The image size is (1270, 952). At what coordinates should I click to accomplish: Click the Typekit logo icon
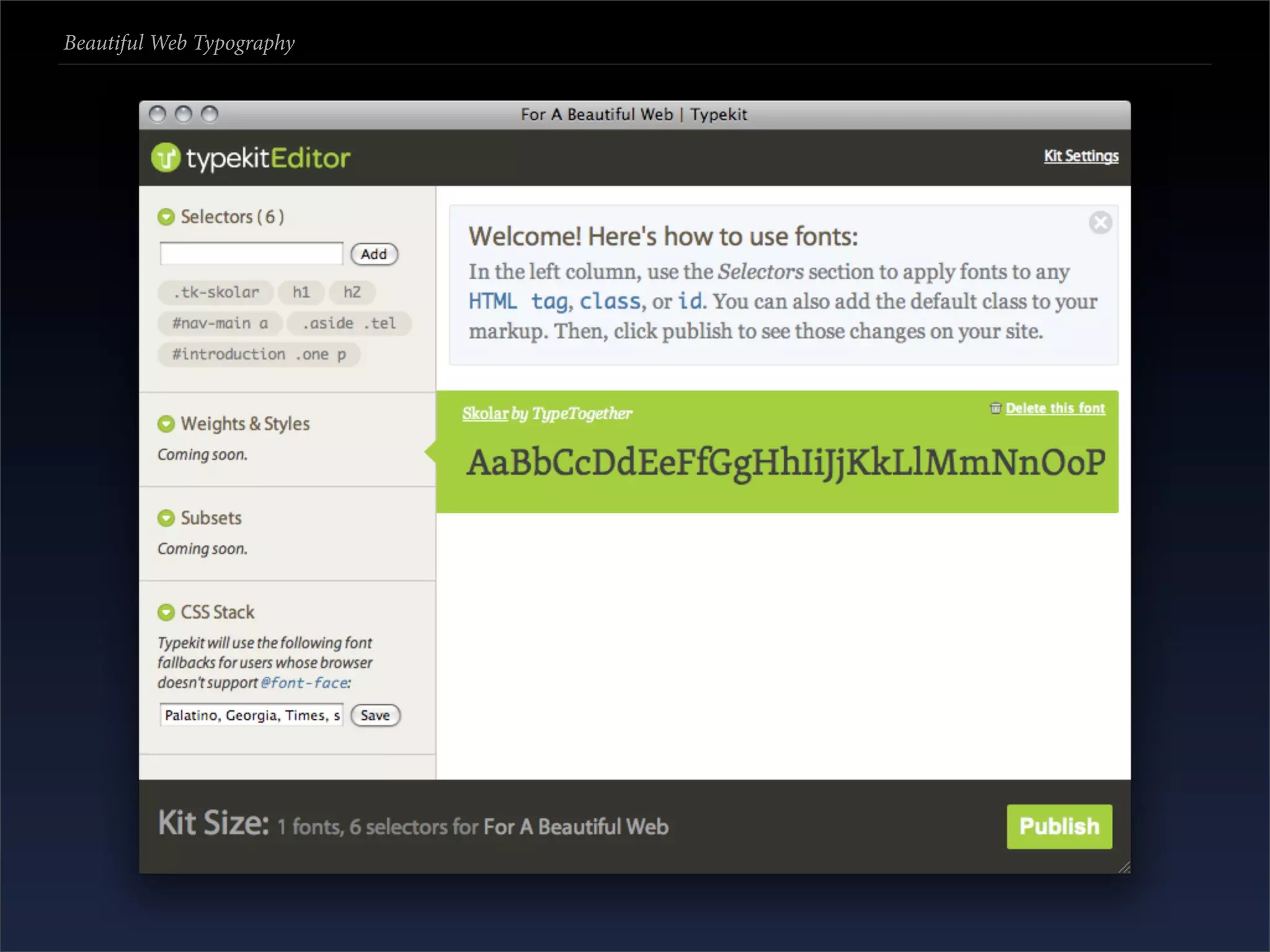166,157
